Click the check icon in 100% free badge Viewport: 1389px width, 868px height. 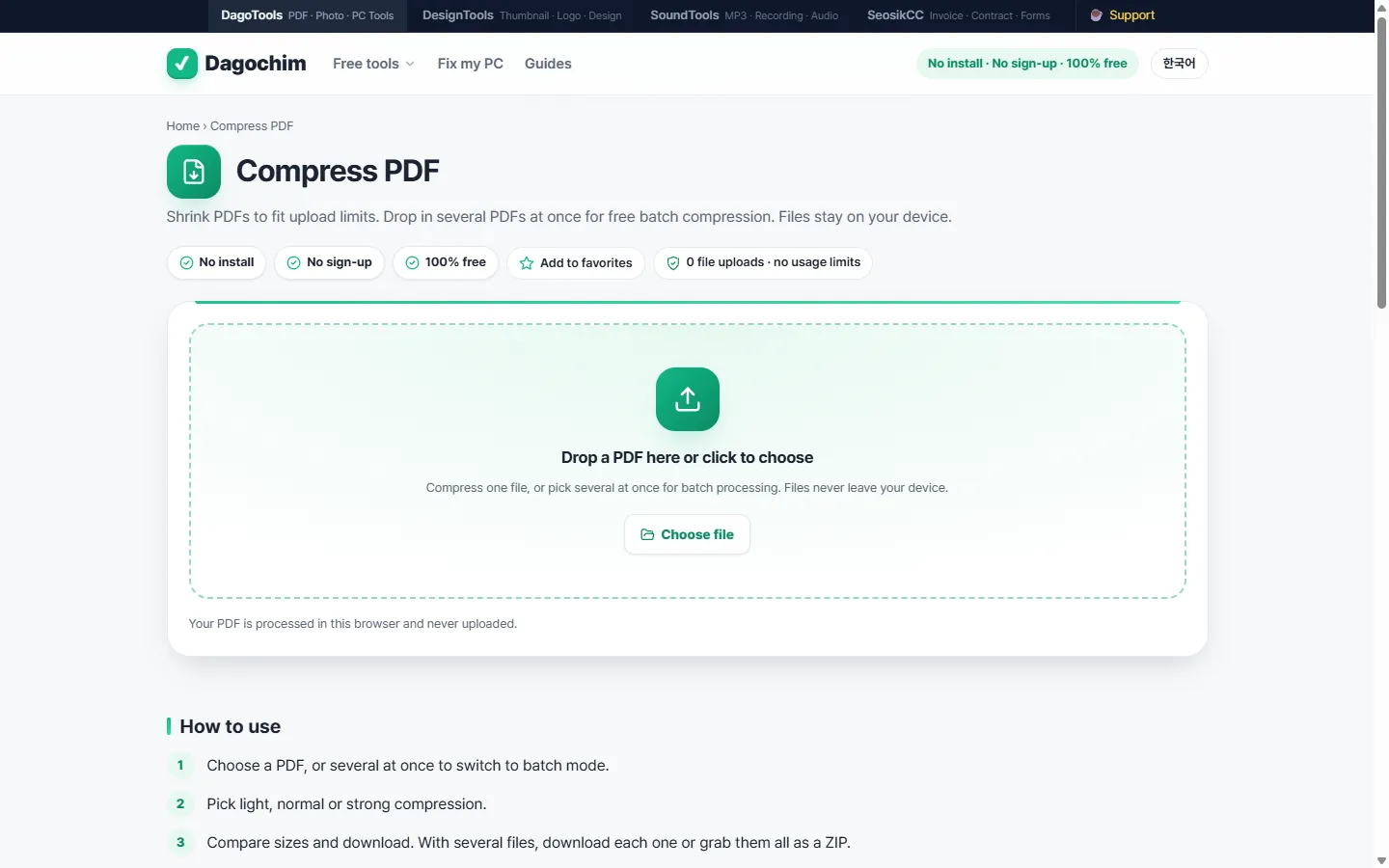coord(412,262)
